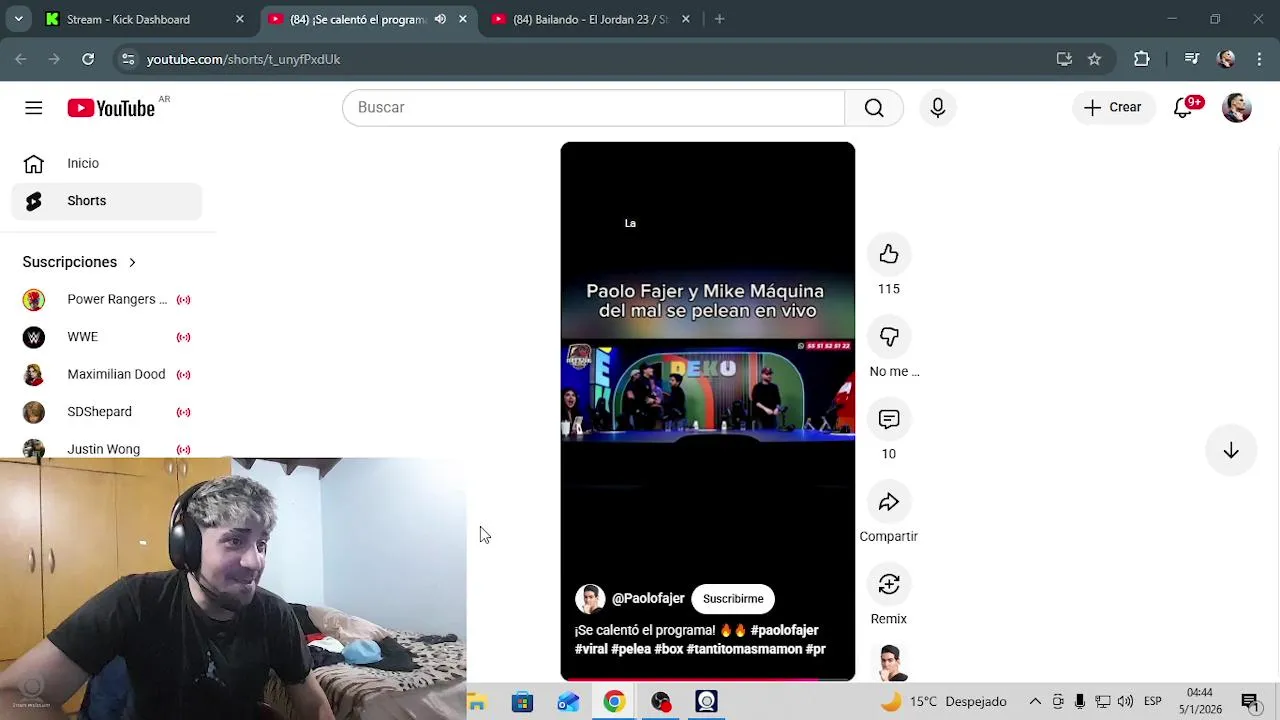Open Chrome media controls icon
Viewport: 1280px width, 720px height.
[x=1191, y=59]
